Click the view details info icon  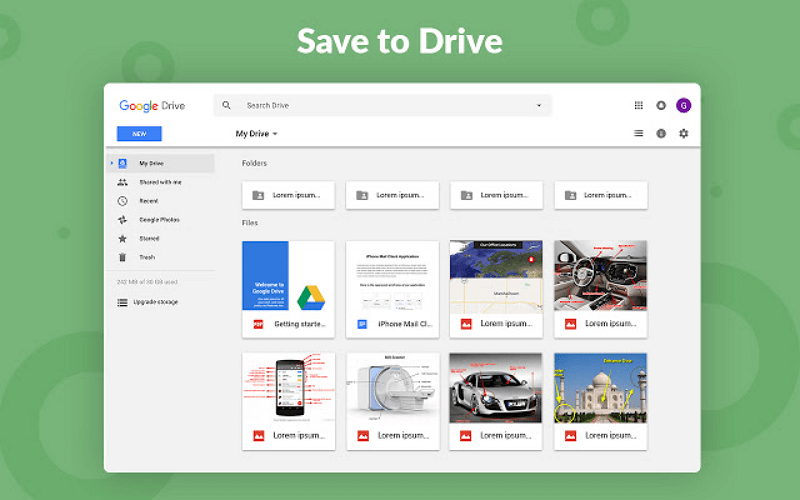pos(661,133)
